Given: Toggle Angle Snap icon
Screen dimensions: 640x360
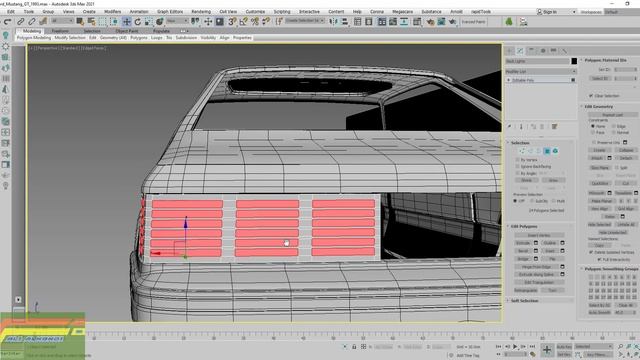Looking at the screenshot, I should [x=244, y=22].
